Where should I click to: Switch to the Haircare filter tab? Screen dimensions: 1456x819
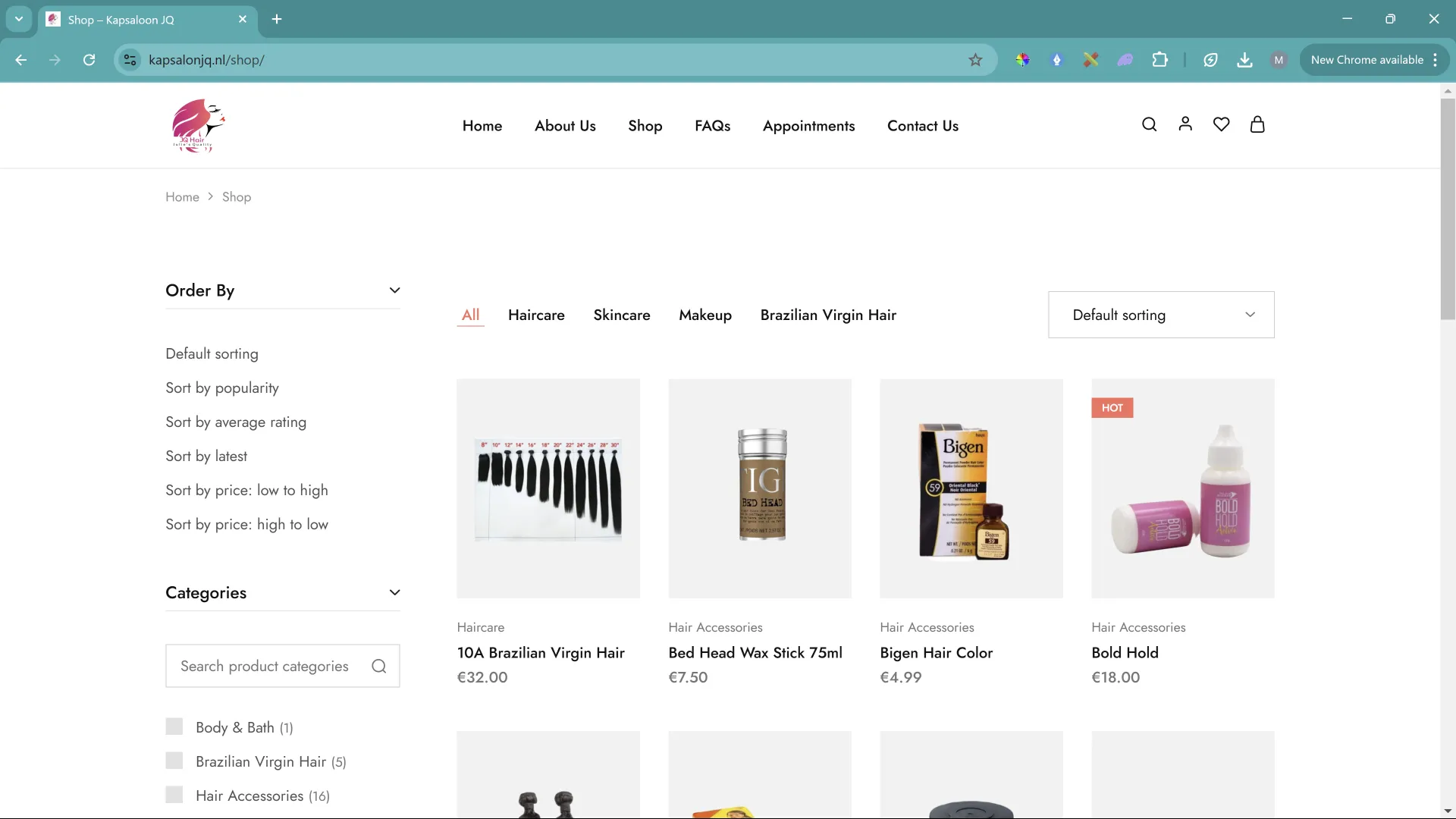pyautogui.click(x=536, y=315)
